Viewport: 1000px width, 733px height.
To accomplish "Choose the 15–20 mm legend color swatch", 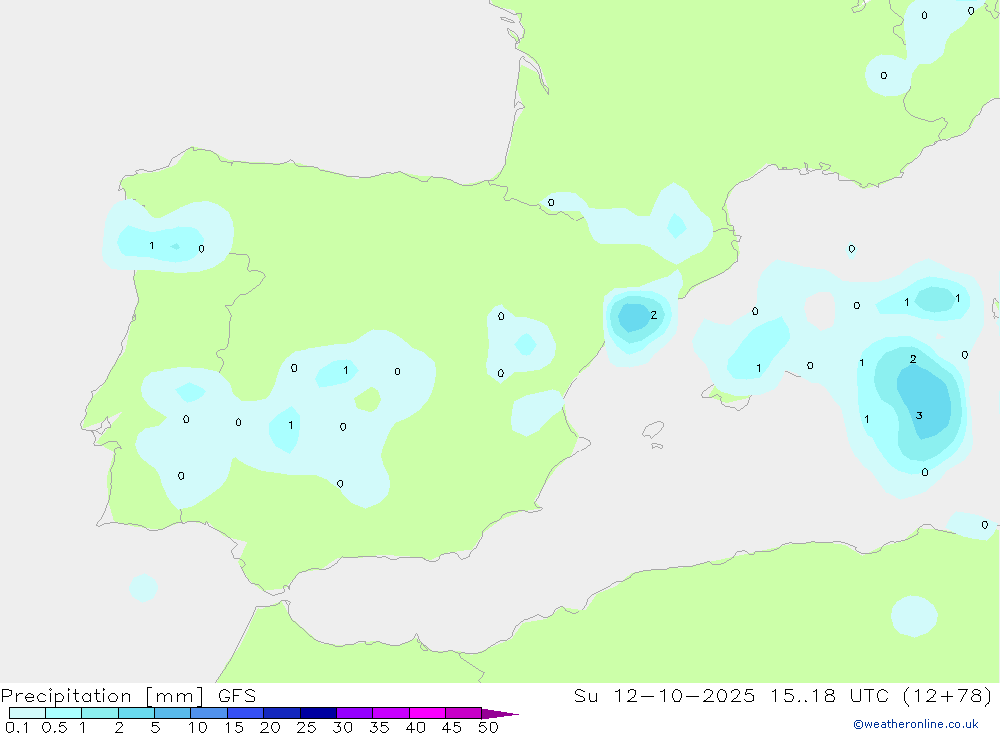I will point(246,713).
